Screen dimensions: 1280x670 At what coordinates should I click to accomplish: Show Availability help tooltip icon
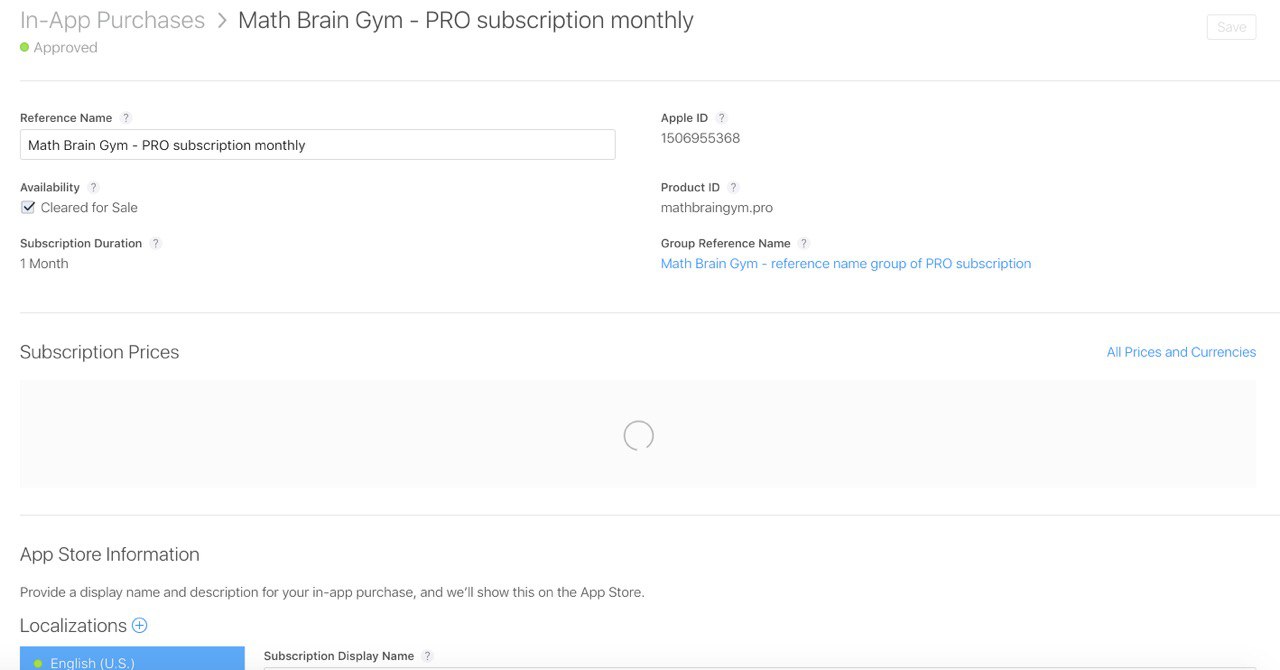tap(93, 188)
